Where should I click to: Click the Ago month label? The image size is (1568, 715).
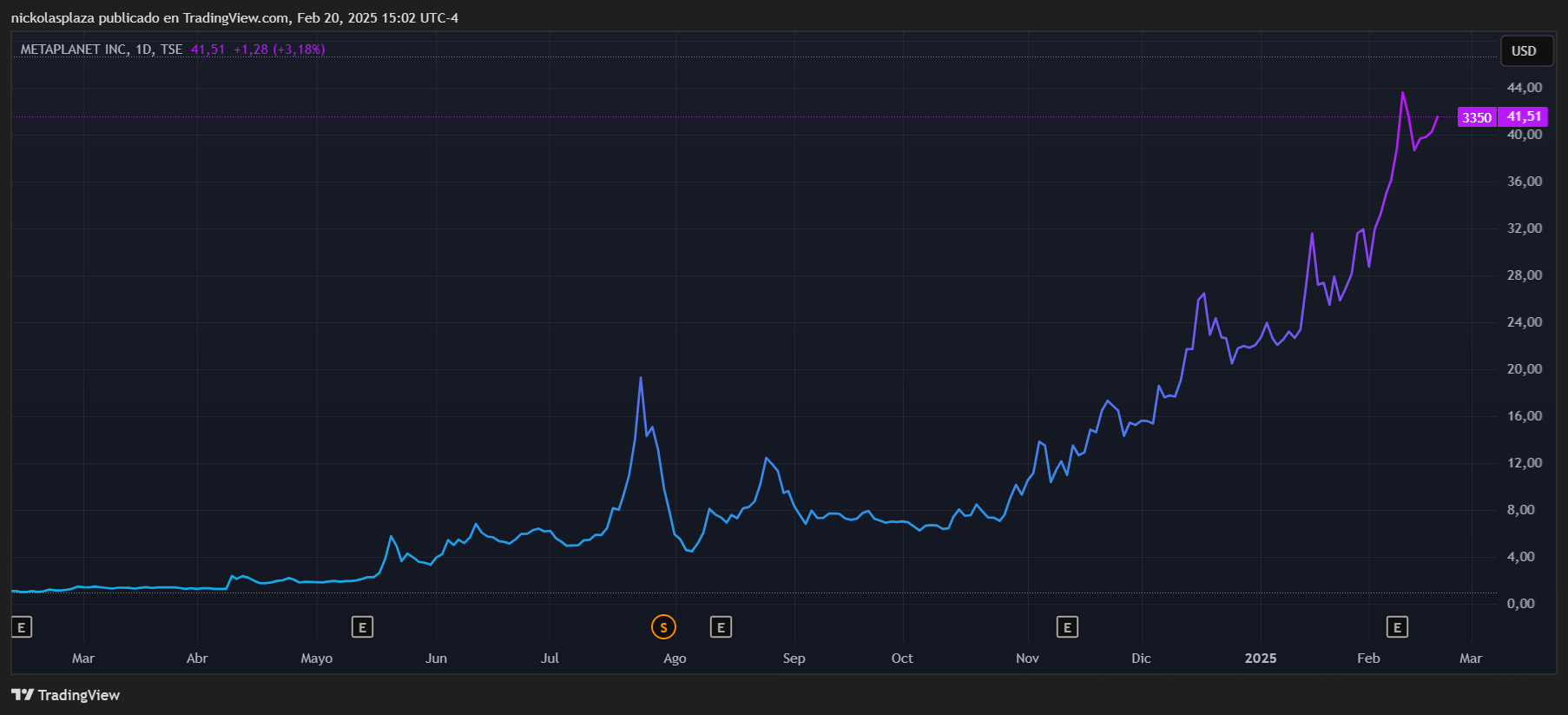click(675, 659)
